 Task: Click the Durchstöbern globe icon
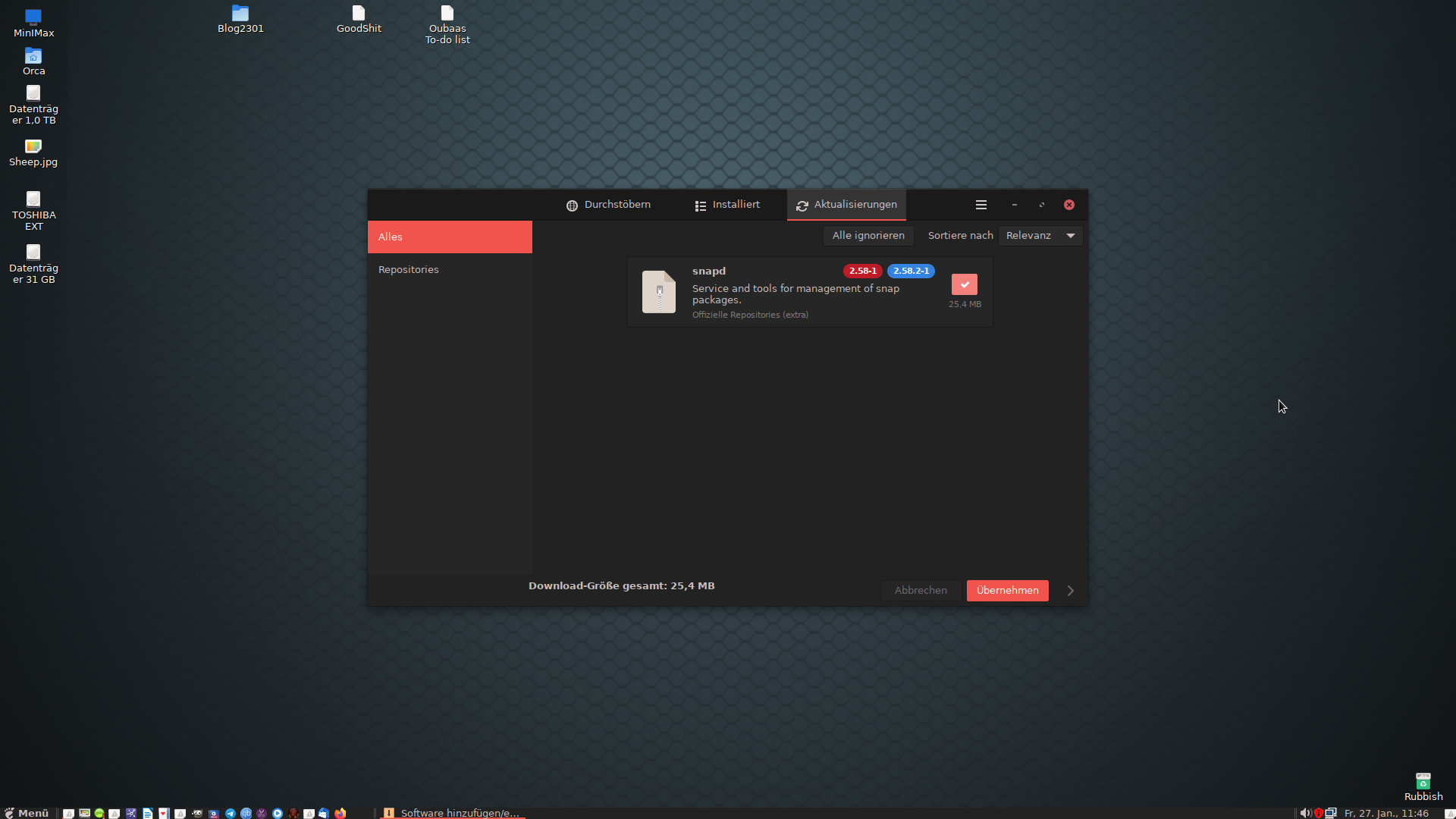[572, 206]
